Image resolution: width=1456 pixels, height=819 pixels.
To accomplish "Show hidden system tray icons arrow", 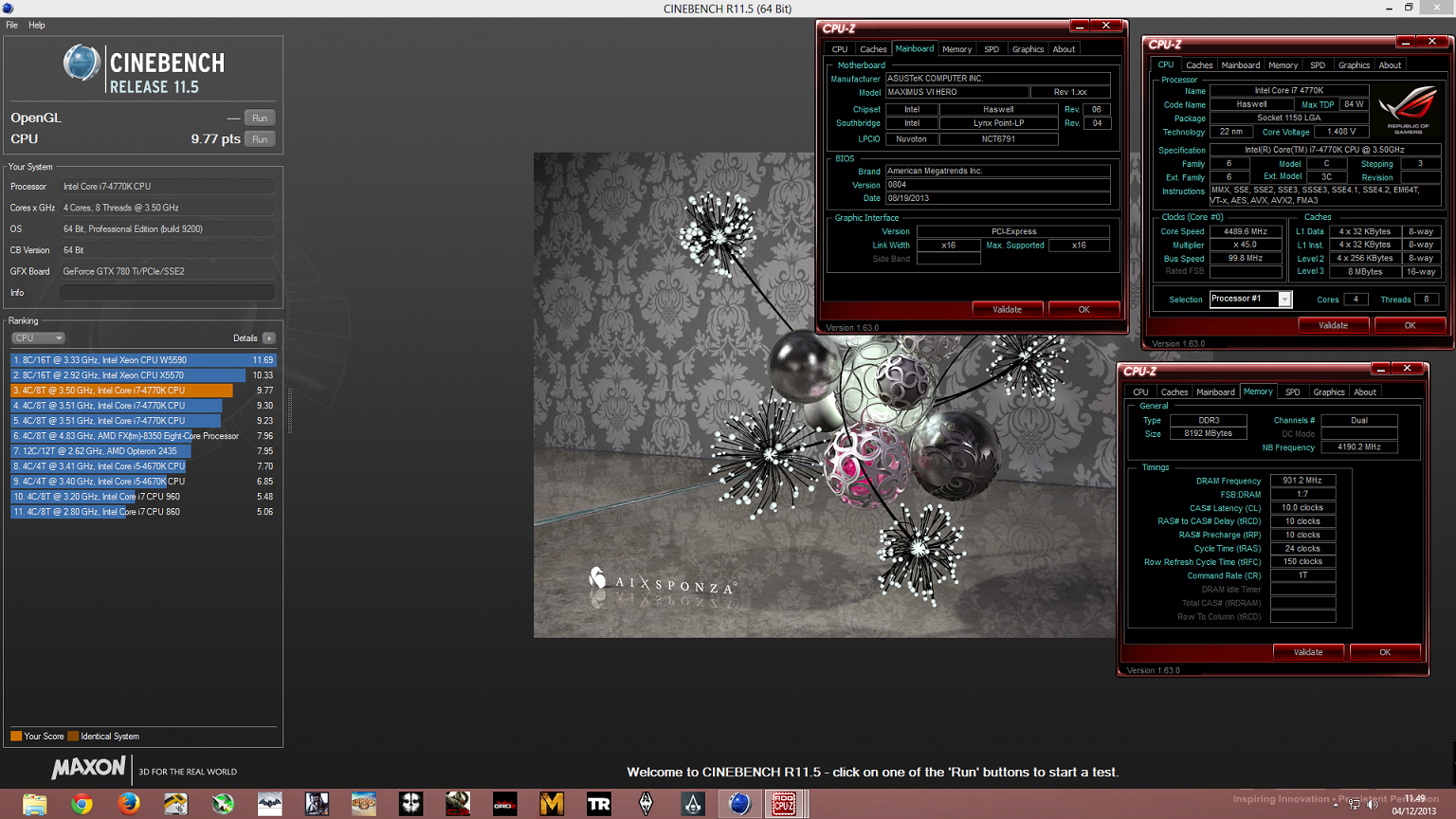I will 1336,804.
